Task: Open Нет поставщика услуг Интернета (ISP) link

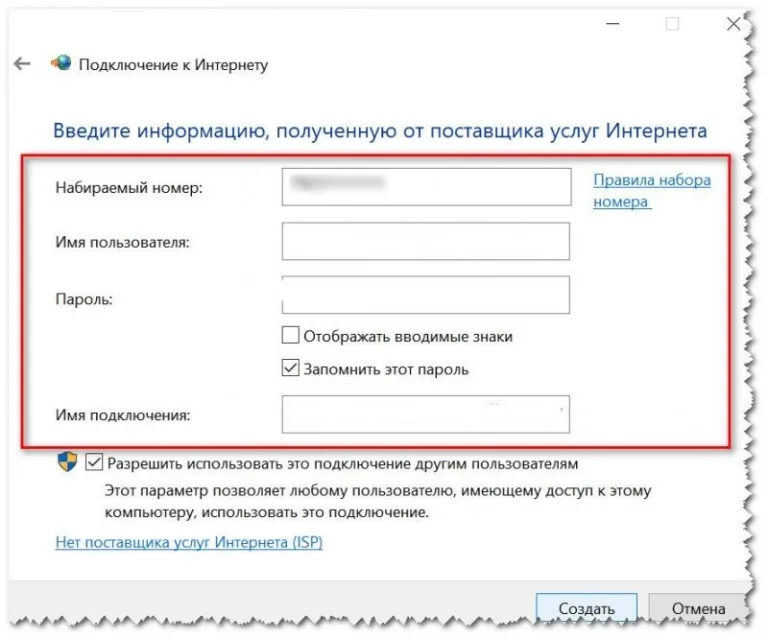Action: click(189, 542)
